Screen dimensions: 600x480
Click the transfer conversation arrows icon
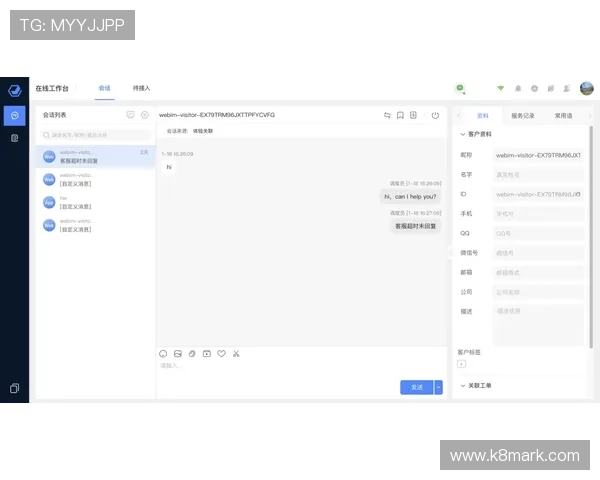coord(387,115)
